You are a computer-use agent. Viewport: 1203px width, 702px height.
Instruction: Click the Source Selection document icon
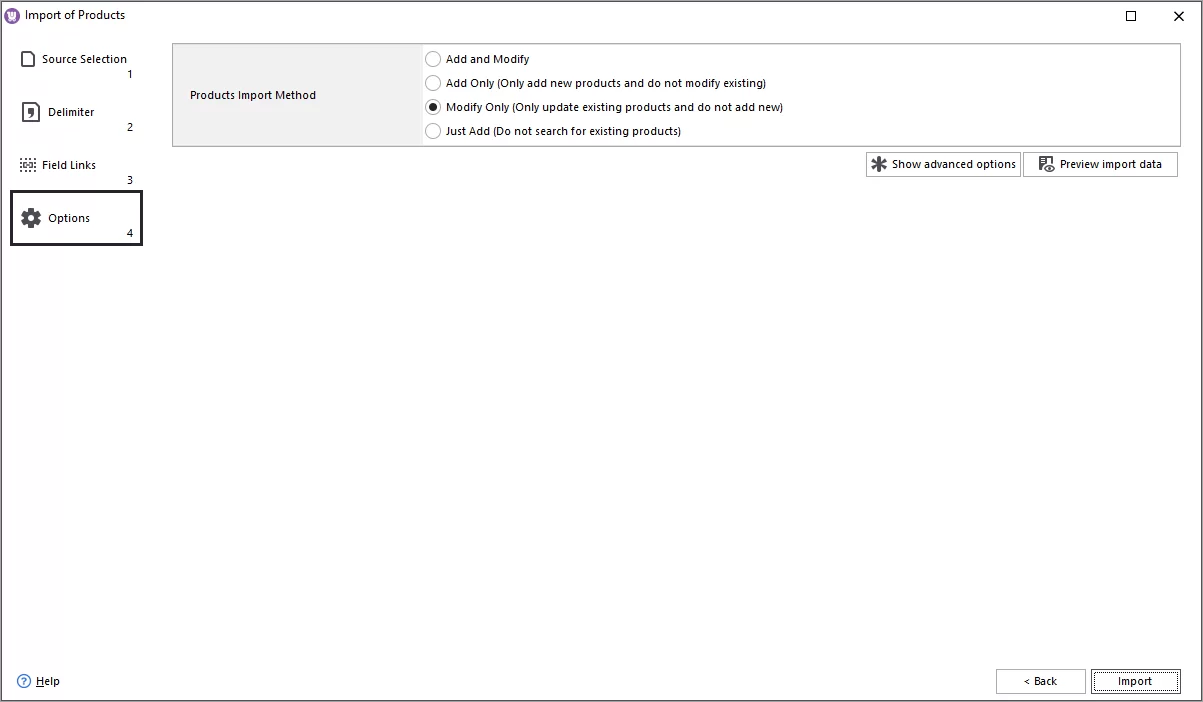pyautogui.click(x=26, y=58)
